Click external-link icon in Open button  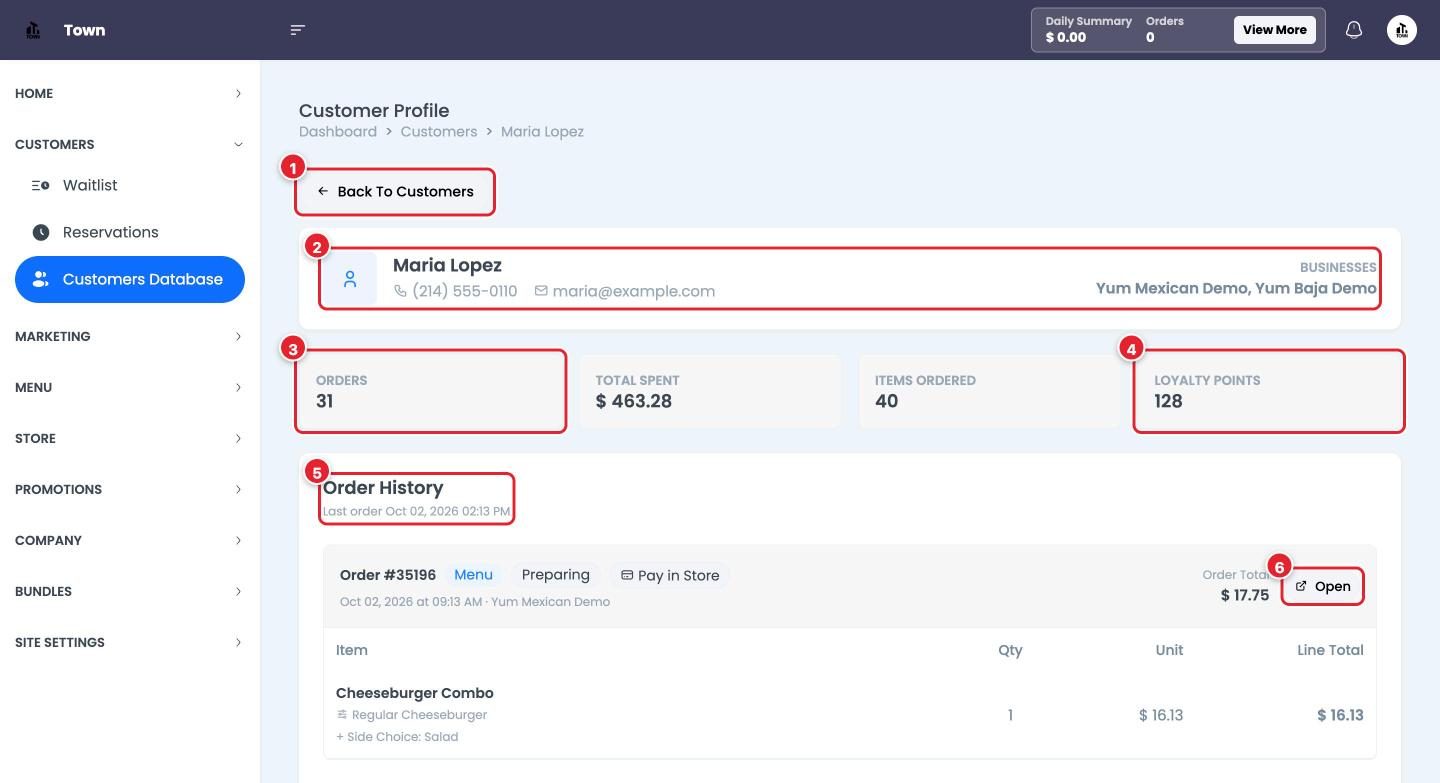[x=1301, y=586]
